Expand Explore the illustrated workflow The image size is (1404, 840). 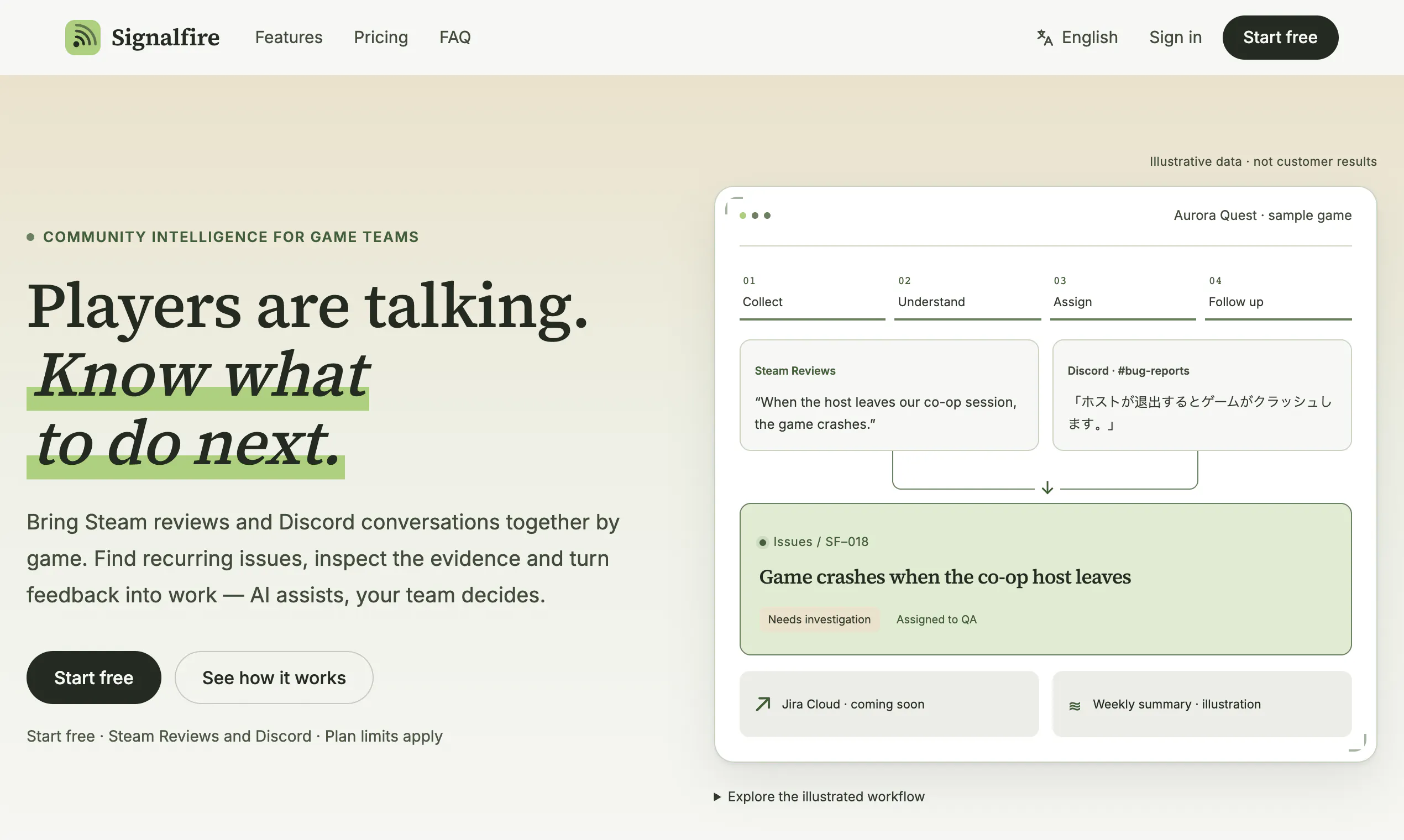(x=819, y=796)
